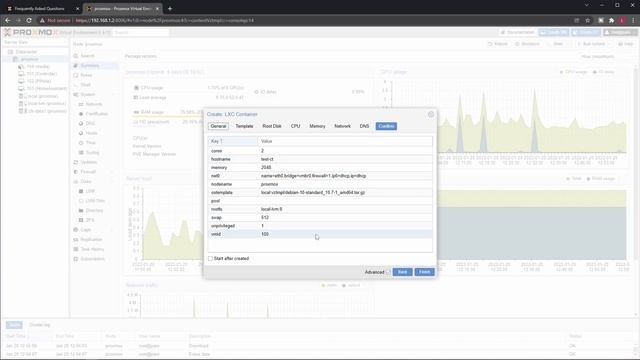The height and width of the screenshot is (360, 640).
Task: Toggle CPU usage legend in CPU chart
Action: point(573,72)
